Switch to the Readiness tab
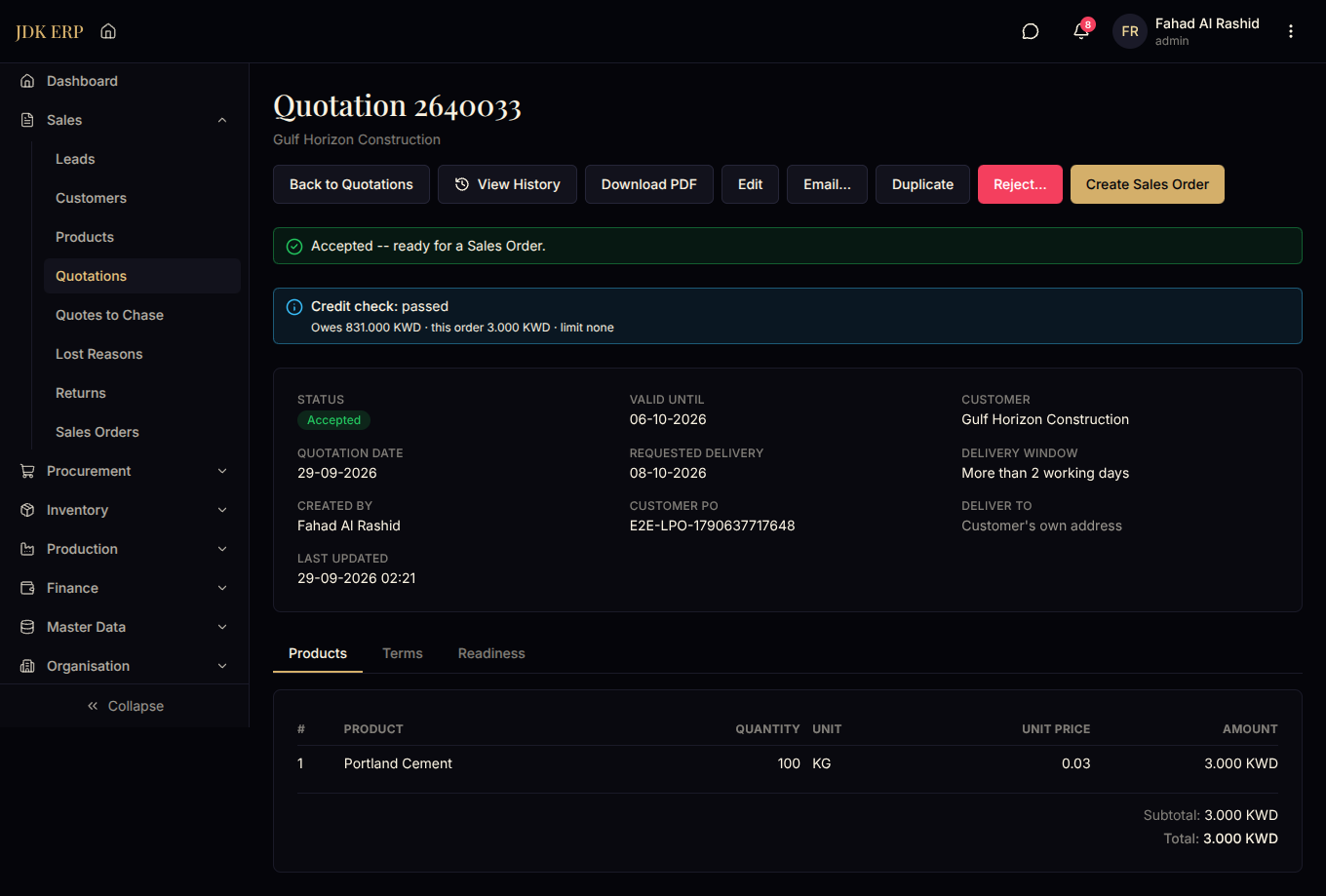1326x896 pixels. click(x=491, y=653)
